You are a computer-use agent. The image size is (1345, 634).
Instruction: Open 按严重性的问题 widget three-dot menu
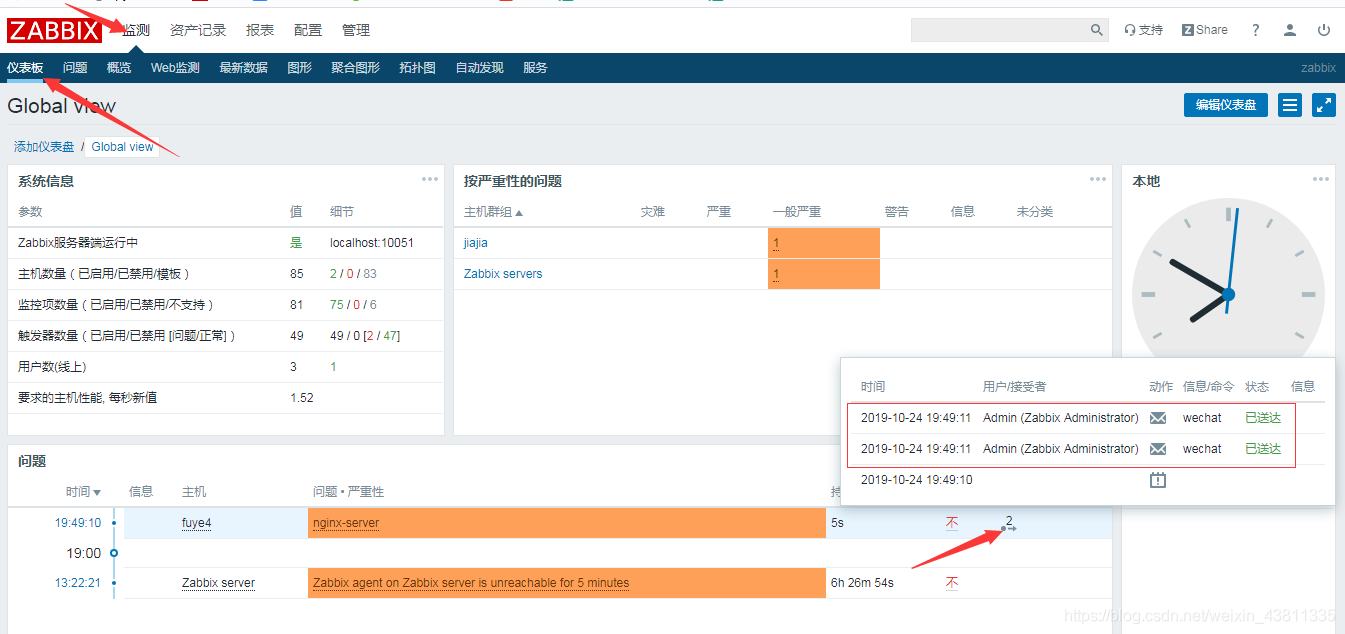[1098, 179]
